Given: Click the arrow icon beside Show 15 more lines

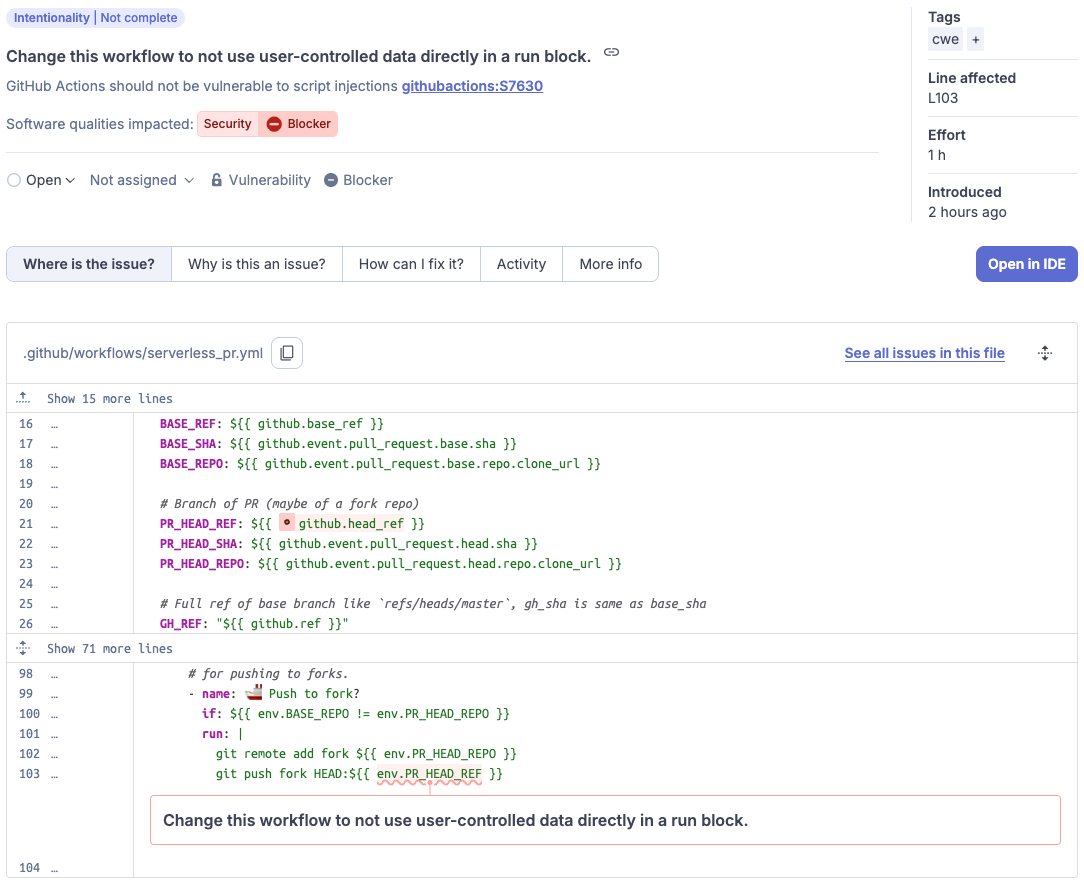Looking at the screenshot, I should 24,397.
